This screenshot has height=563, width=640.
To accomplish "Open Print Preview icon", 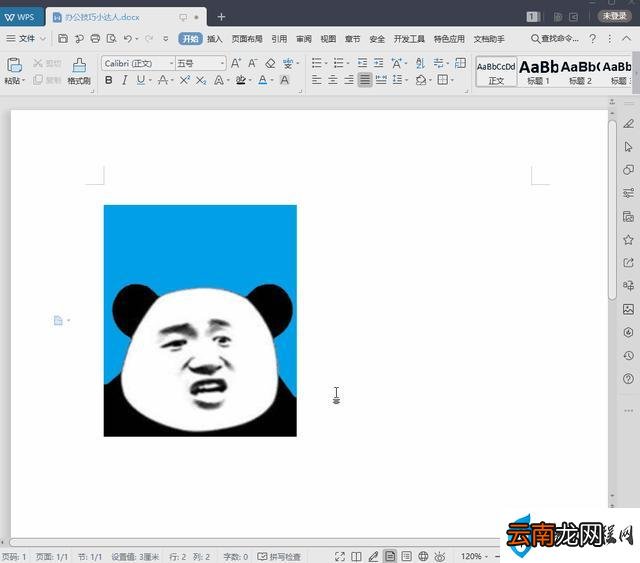I will click(111, 39).
